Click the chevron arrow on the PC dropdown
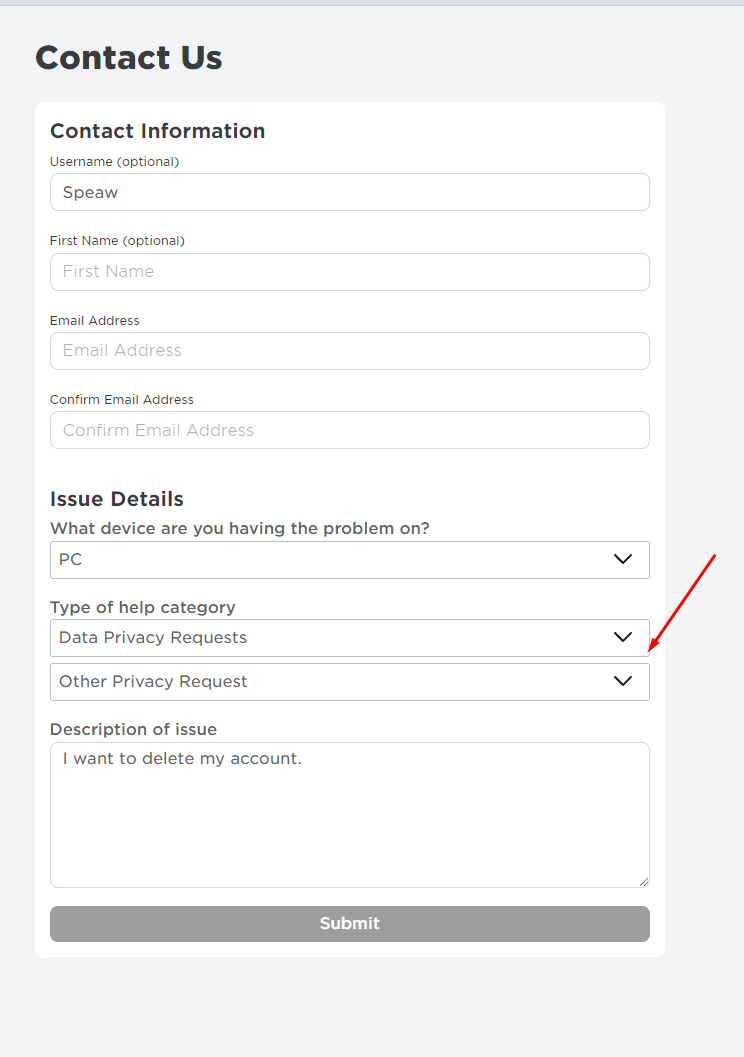Image resolution: width=744 pixels, height=1057 pixels. click(623, 559)
